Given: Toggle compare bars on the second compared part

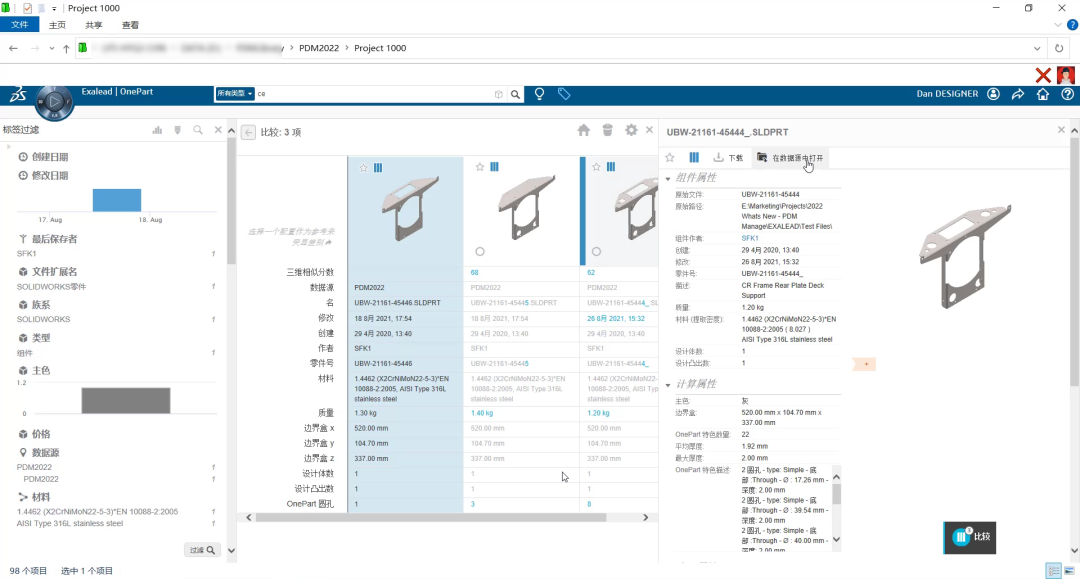Looking at the screenshot, I should [x=495, y=167].
